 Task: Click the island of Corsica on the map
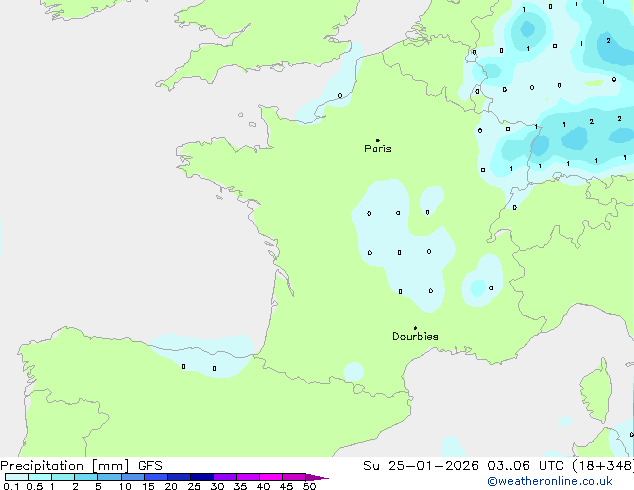(597, 390)
